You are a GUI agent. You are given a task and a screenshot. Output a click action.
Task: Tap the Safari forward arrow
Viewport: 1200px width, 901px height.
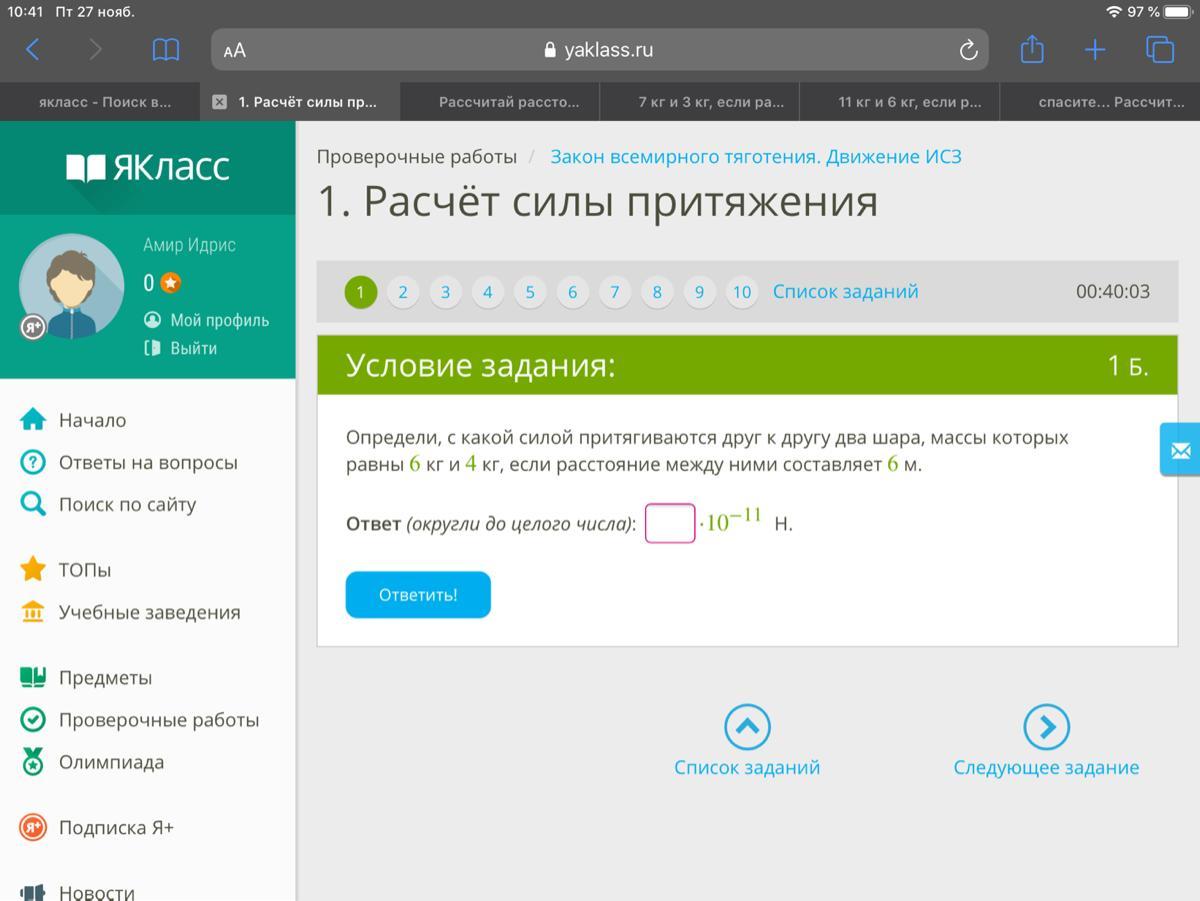pyautogui.click(x=96, y=50)
